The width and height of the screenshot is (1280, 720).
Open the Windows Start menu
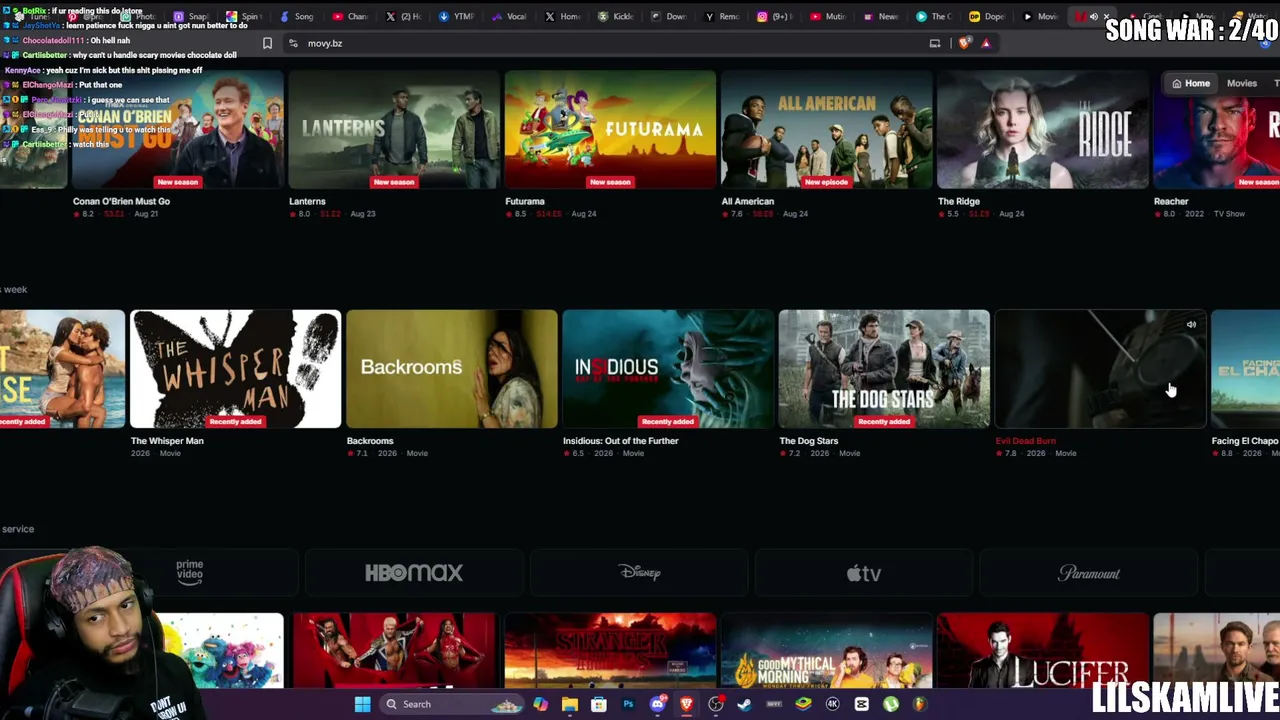coord(362,704)
